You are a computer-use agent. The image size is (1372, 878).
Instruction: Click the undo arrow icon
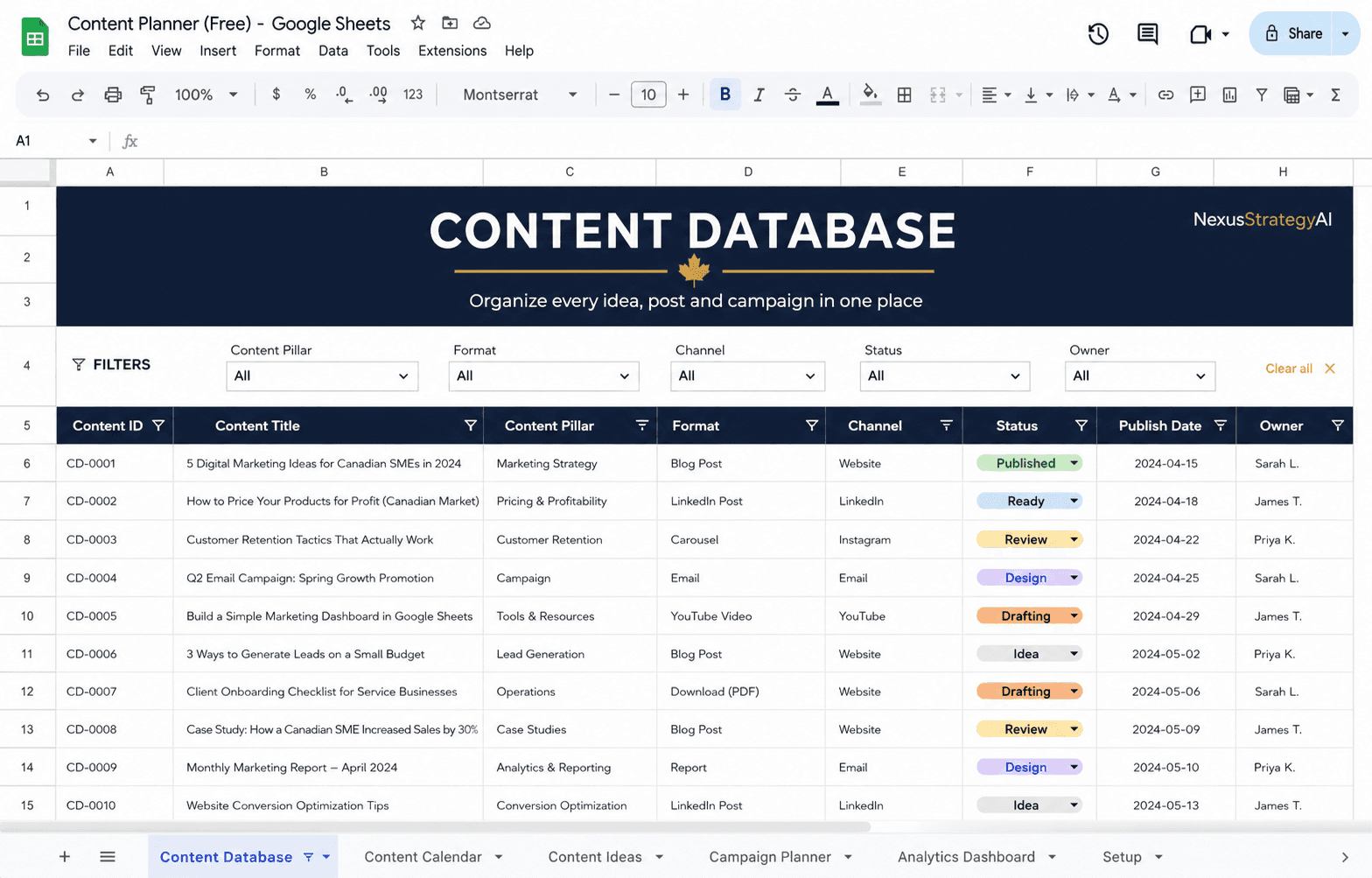pyautogui.click(x=42, y=95)
